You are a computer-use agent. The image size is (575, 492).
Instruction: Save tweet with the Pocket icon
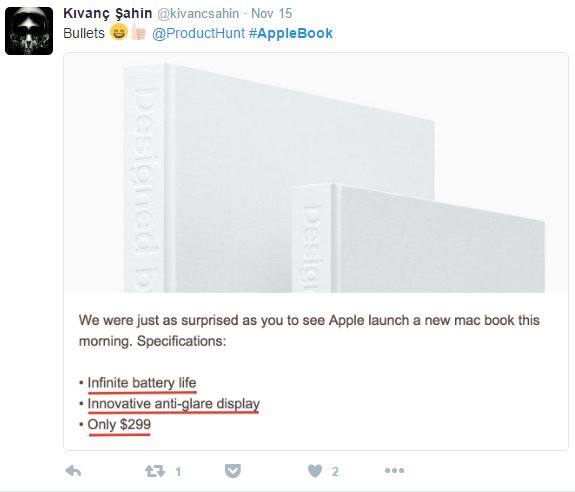tap(232, 471)
